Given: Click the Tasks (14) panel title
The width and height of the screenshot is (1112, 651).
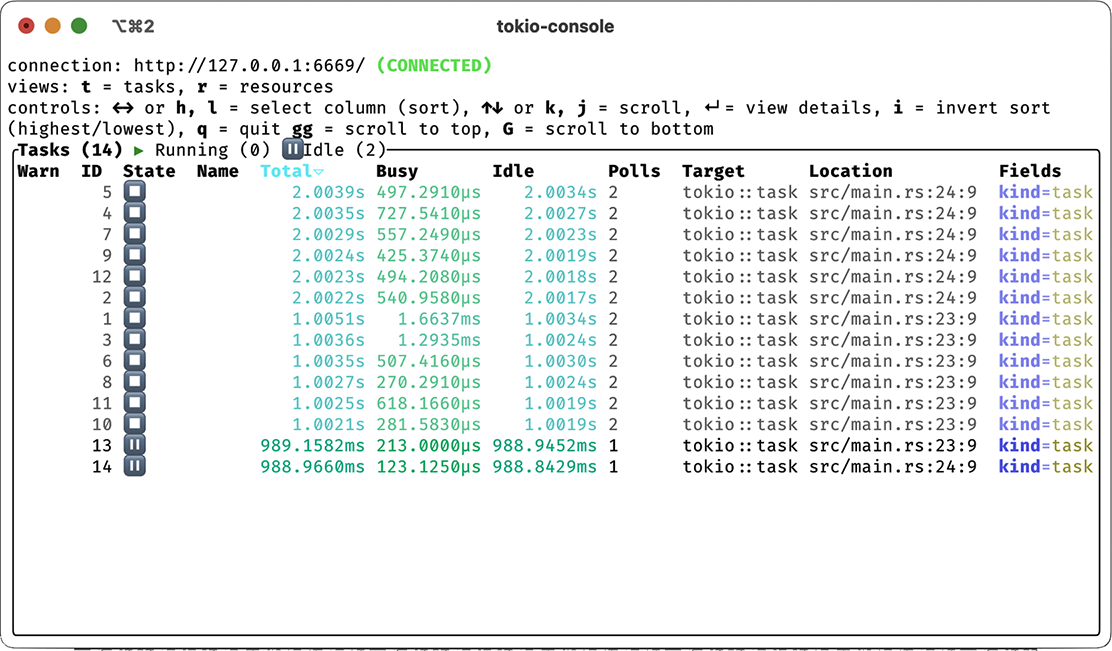Looking at the screenshot, I should point(70,150).
